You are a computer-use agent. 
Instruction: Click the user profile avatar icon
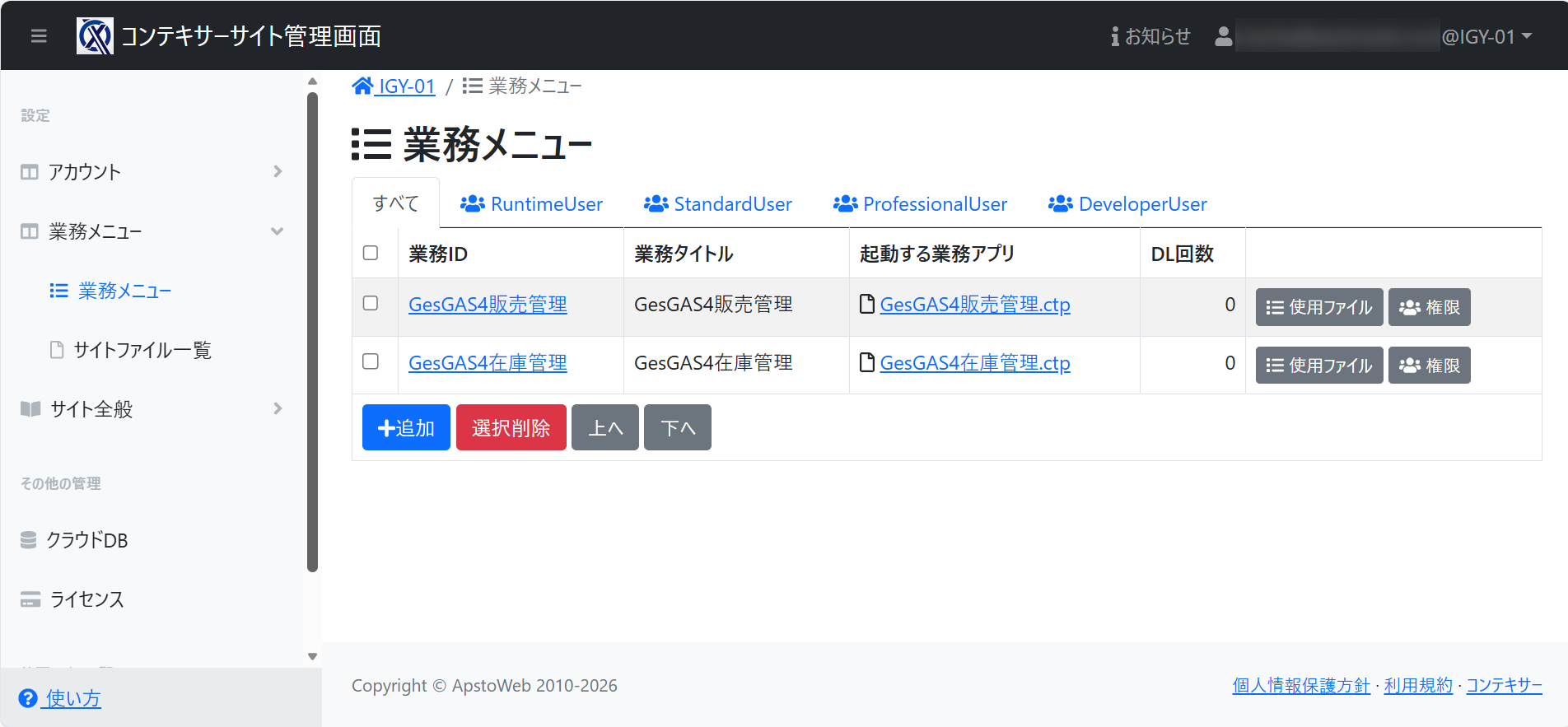(1223, 36)
